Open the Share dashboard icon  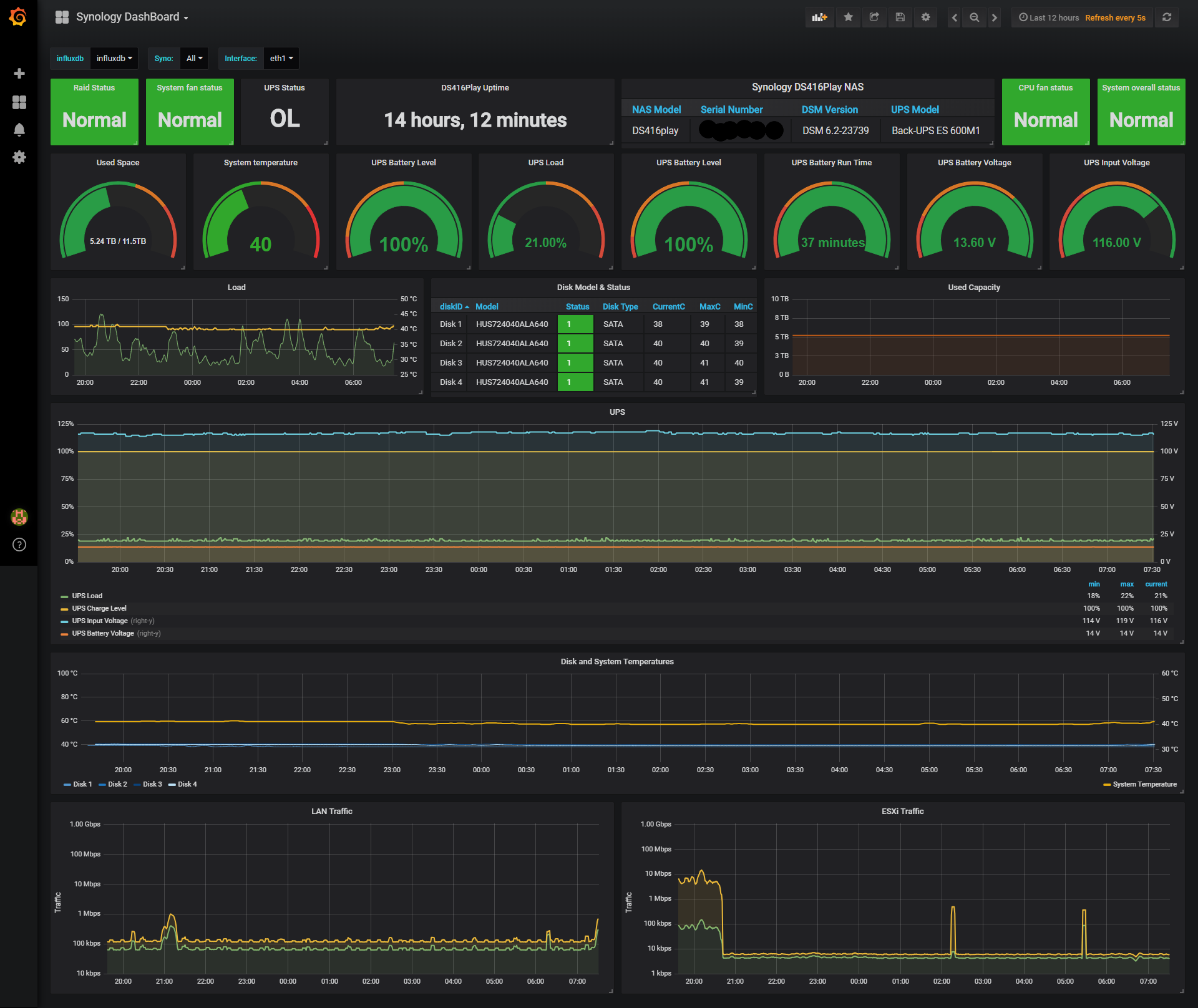point(874,17)
